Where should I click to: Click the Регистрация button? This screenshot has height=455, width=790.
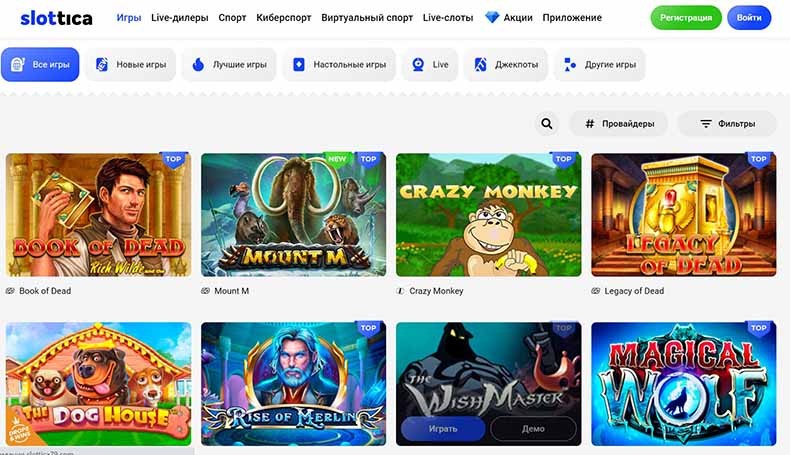686,18
